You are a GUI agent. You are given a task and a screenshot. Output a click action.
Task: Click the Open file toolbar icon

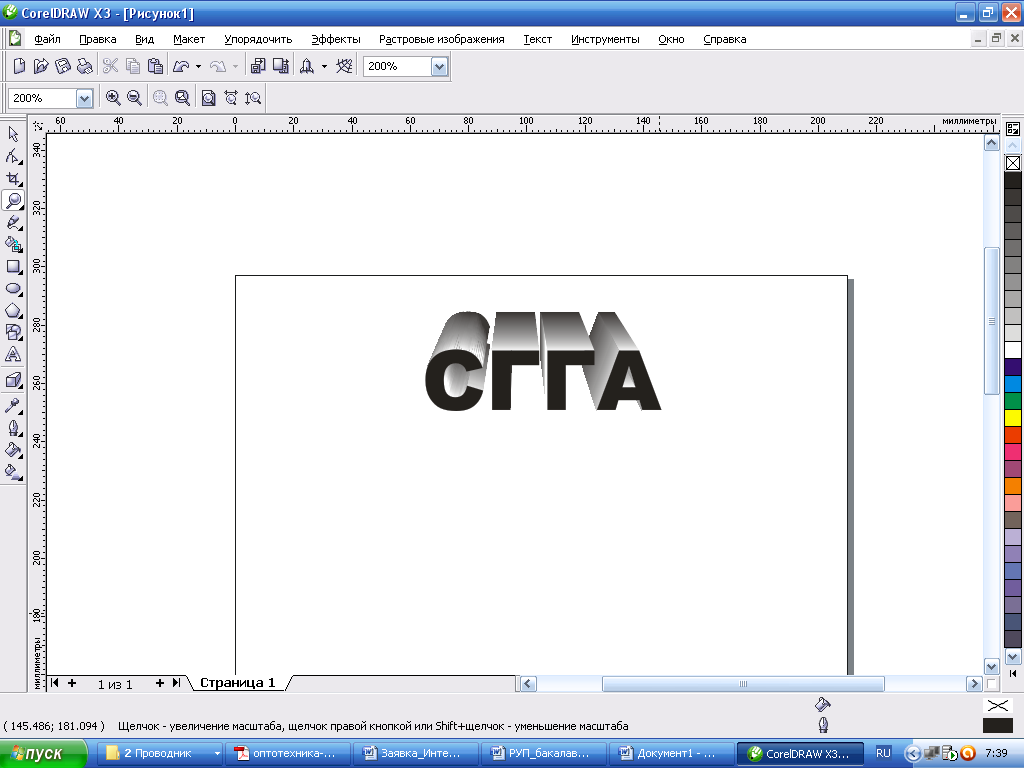point(40,66)
